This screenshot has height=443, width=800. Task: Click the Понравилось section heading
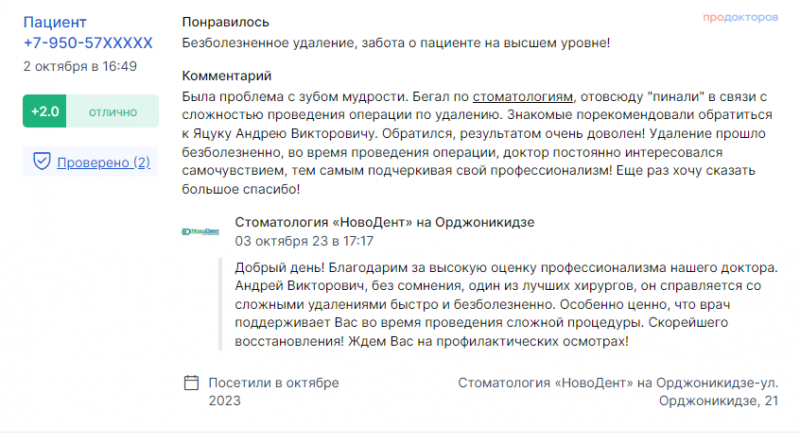click(x=226, y=22)
